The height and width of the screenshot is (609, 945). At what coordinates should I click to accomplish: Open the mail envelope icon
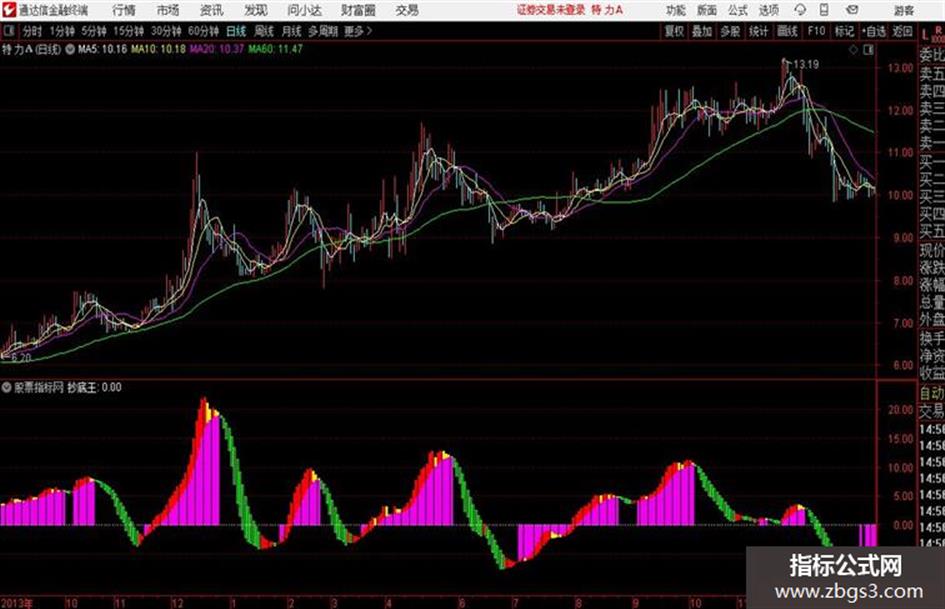tap(852, 10)
